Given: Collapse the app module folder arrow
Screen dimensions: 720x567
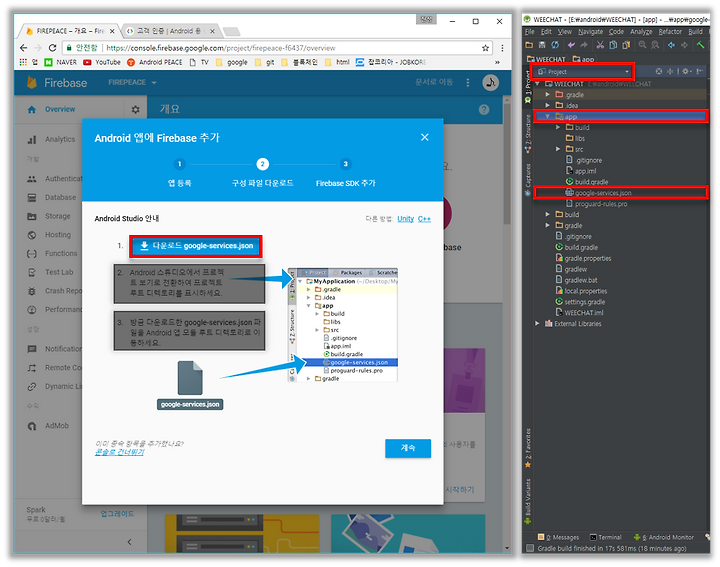Looking at the screenshot, I should point(547,117).
